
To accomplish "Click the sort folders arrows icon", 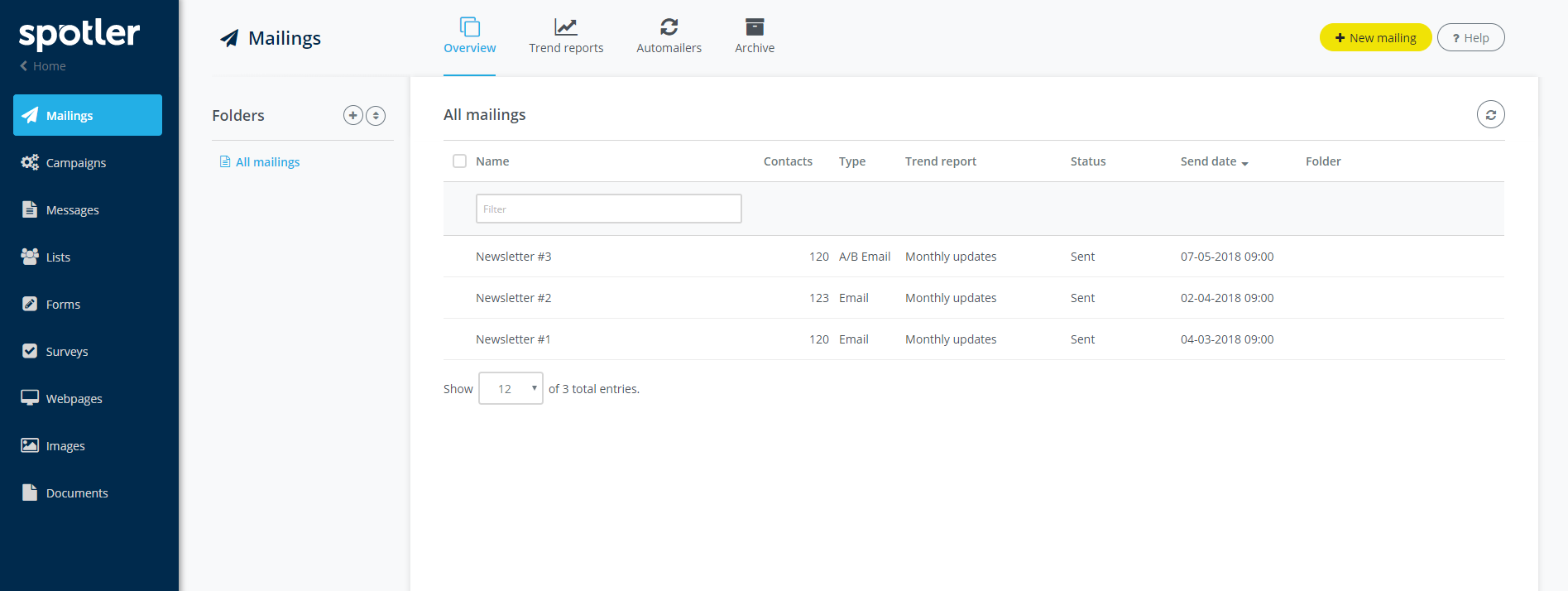I will pos(376,116).
